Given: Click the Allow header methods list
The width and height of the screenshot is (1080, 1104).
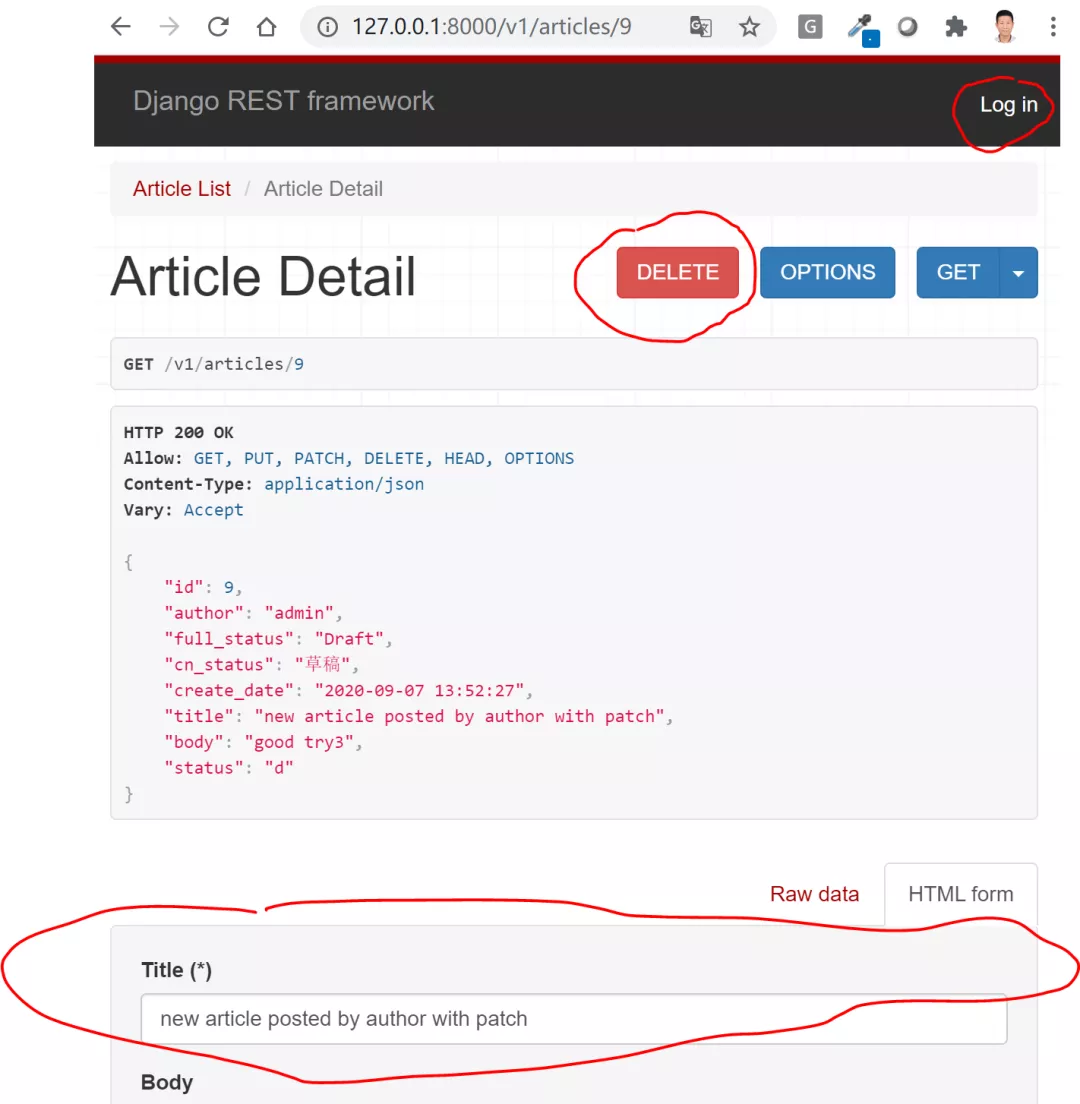Looking at the screenshot, I should (384, 458).
